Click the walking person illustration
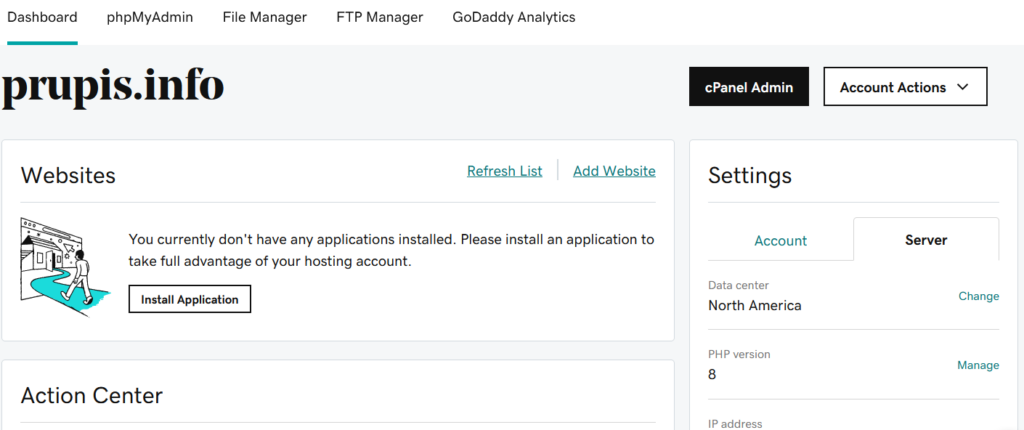This screenshot has height=430, width=1024. click(x=64, y=269)
